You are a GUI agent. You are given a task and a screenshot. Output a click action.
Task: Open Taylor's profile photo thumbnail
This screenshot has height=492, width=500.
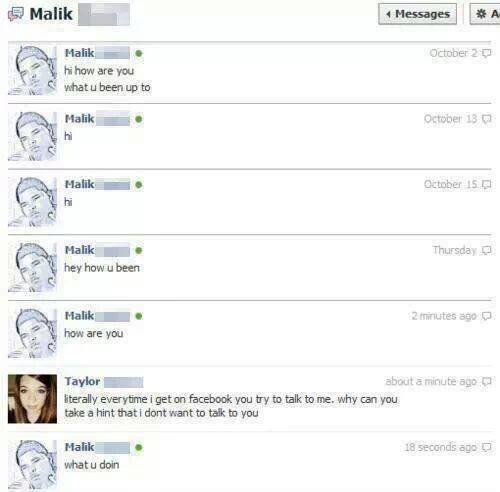pyautogui.click(x=32, y=399)
